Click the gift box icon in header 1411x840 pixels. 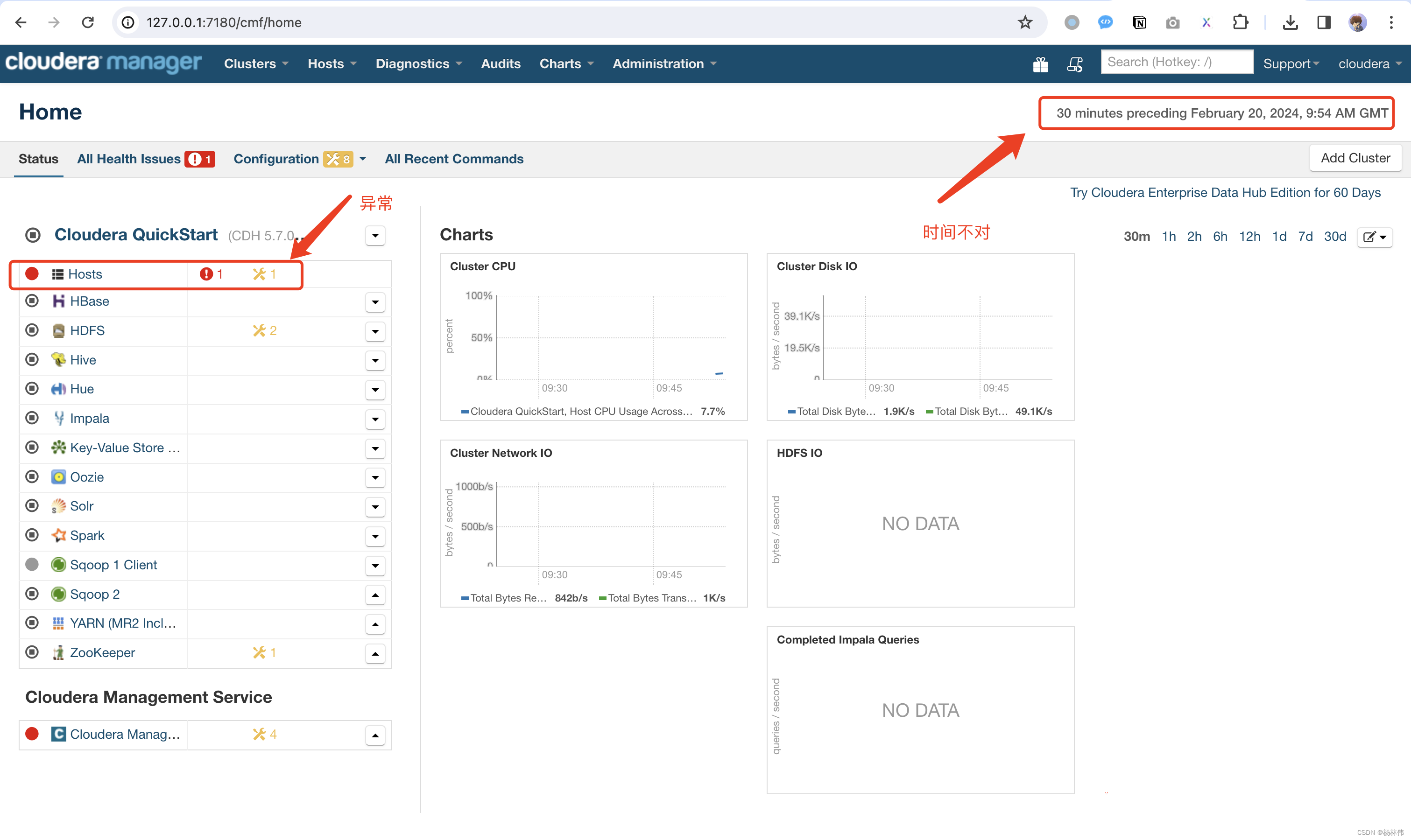click(1040, 64)
